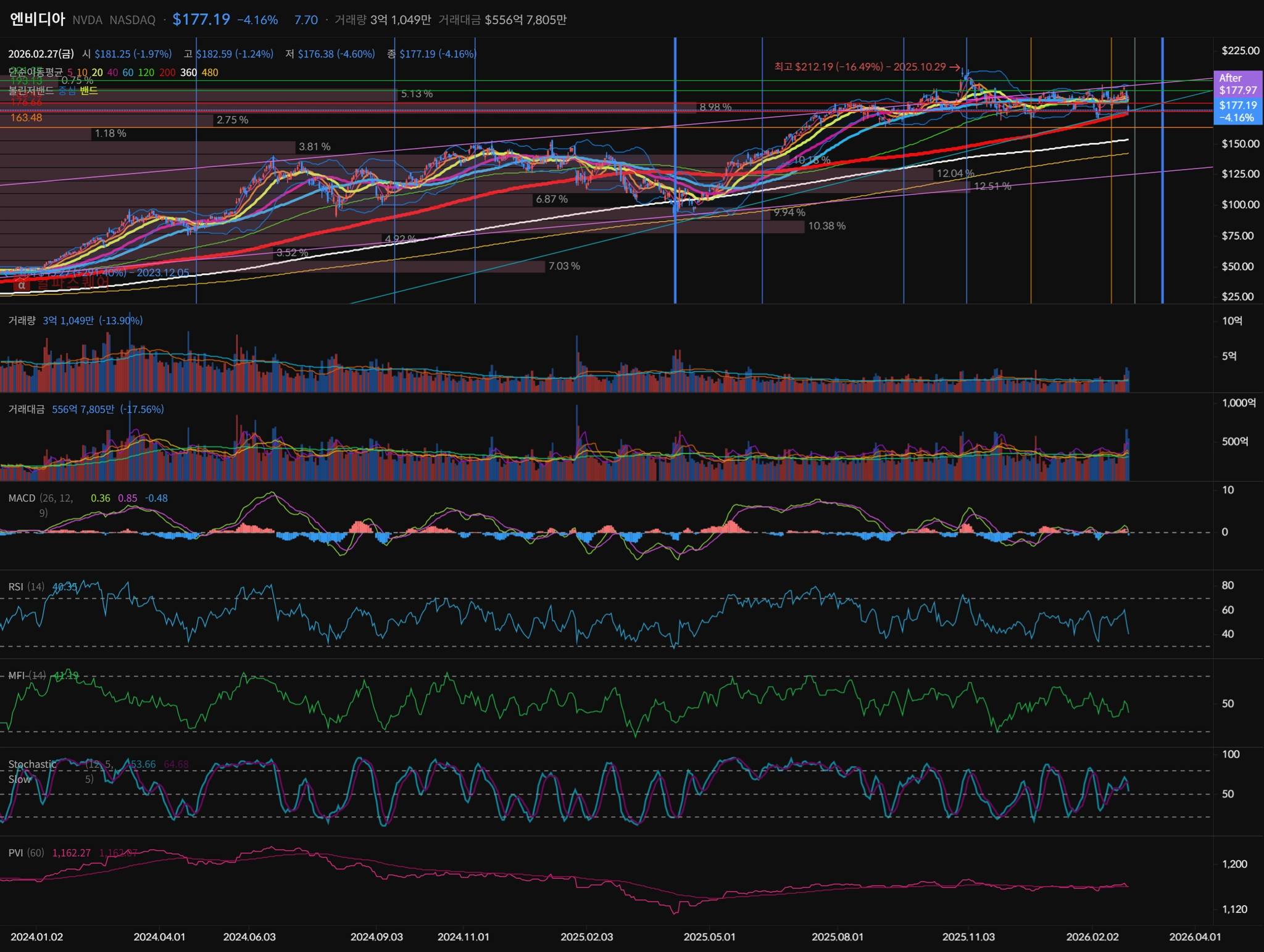Click the current price $177.19 axis tag
The image size is (1264, 952).
[1237, 111]
